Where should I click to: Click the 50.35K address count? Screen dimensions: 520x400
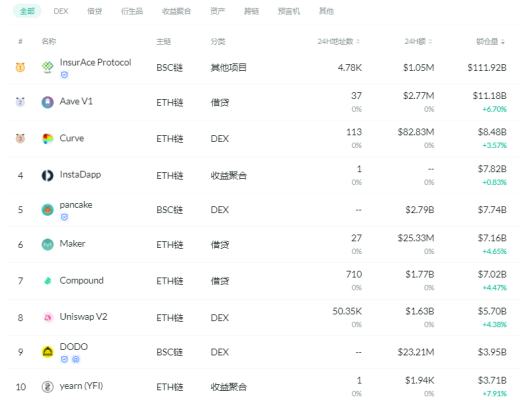347,311
